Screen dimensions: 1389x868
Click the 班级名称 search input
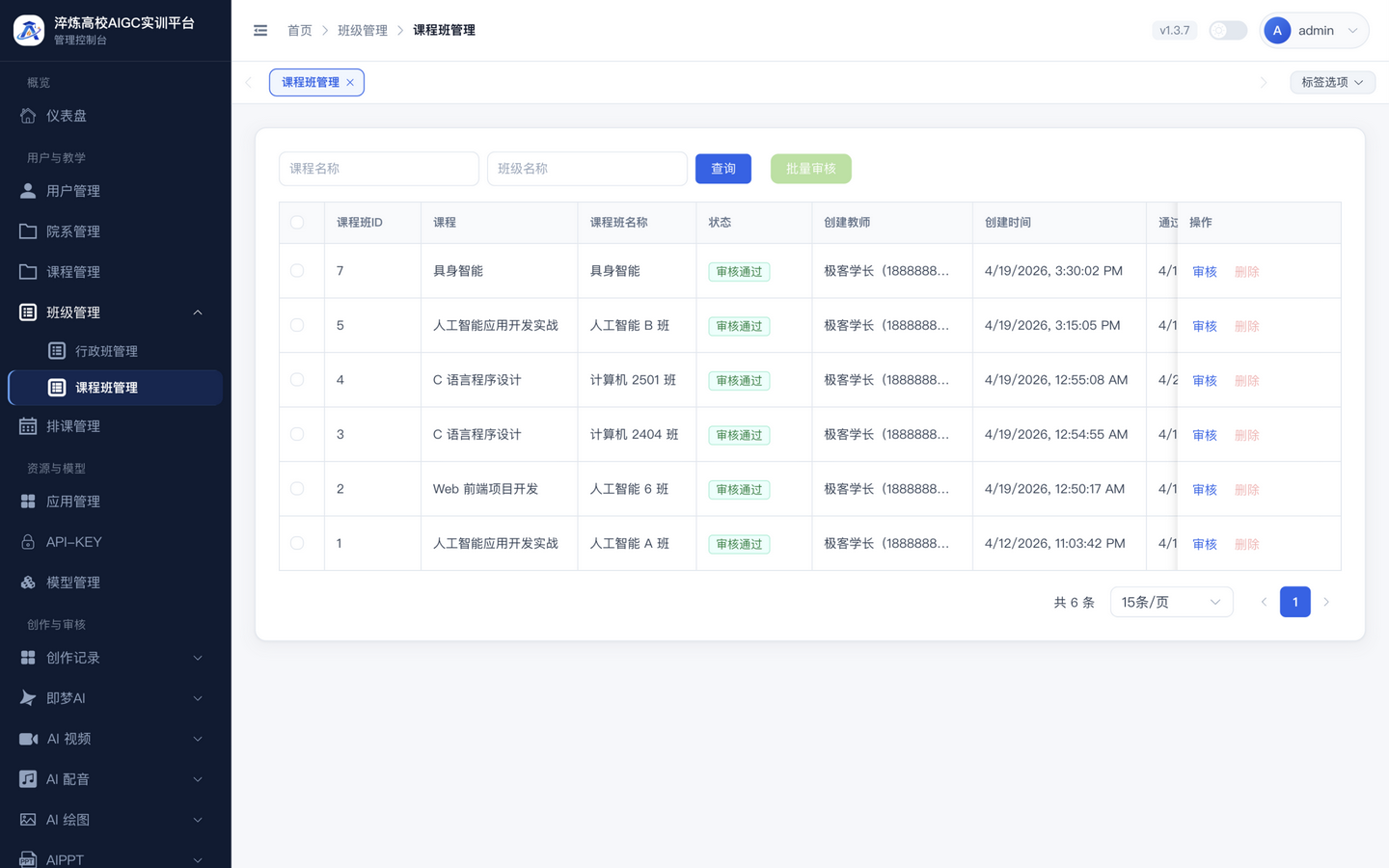tap(587, 169)
